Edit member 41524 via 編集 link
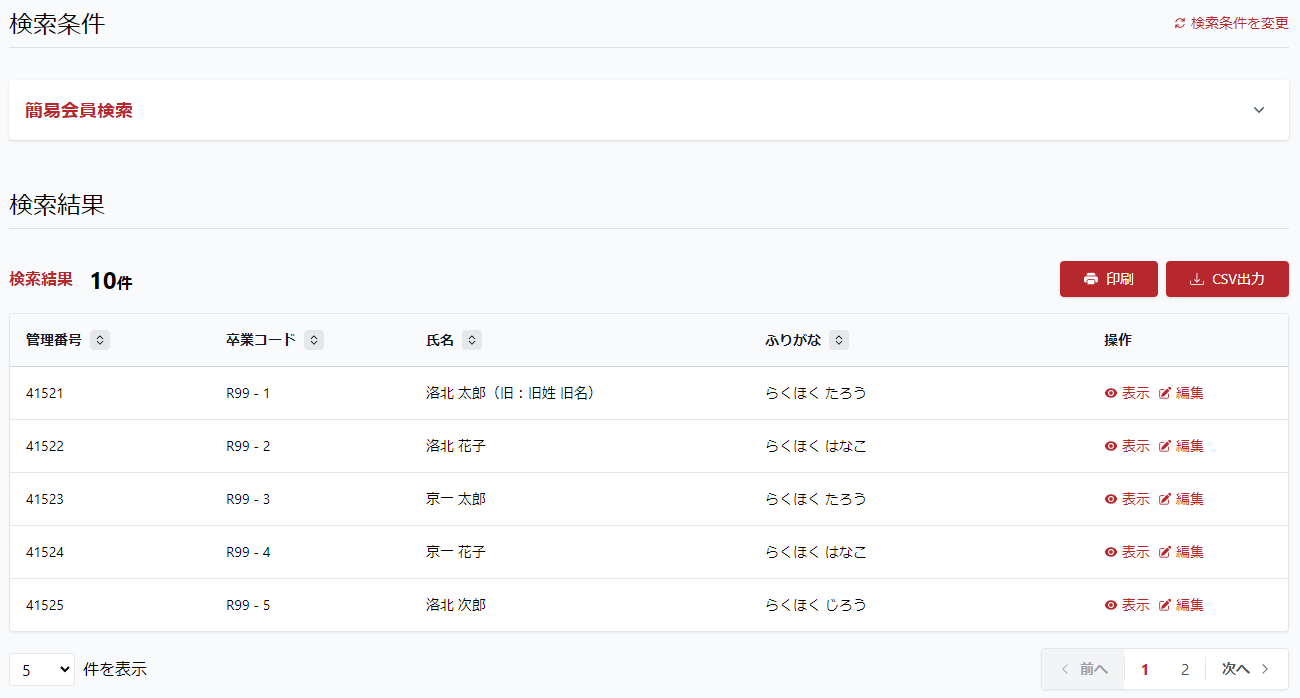The image size is (1300, 698). (x=1181, y=552)
